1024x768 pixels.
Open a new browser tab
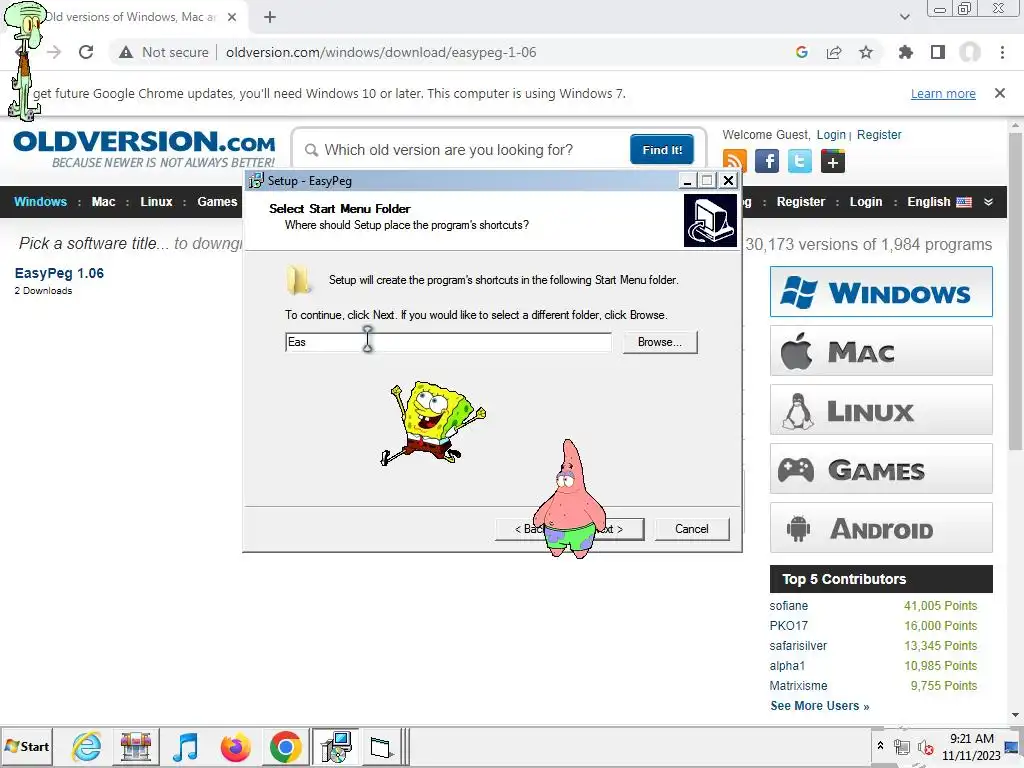[270, 17]
